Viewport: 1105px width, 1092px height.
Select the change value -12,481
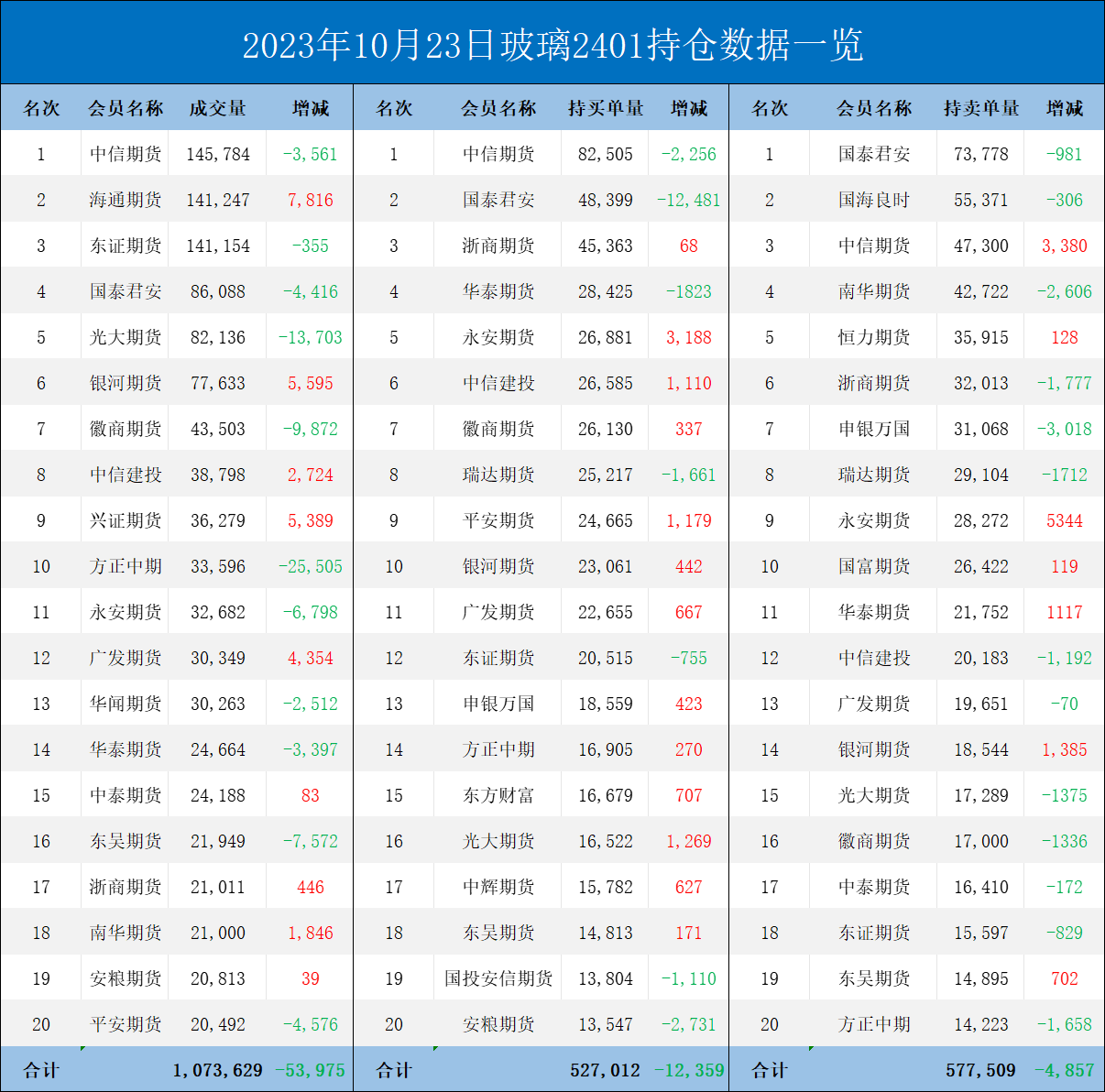coord(689,200)
